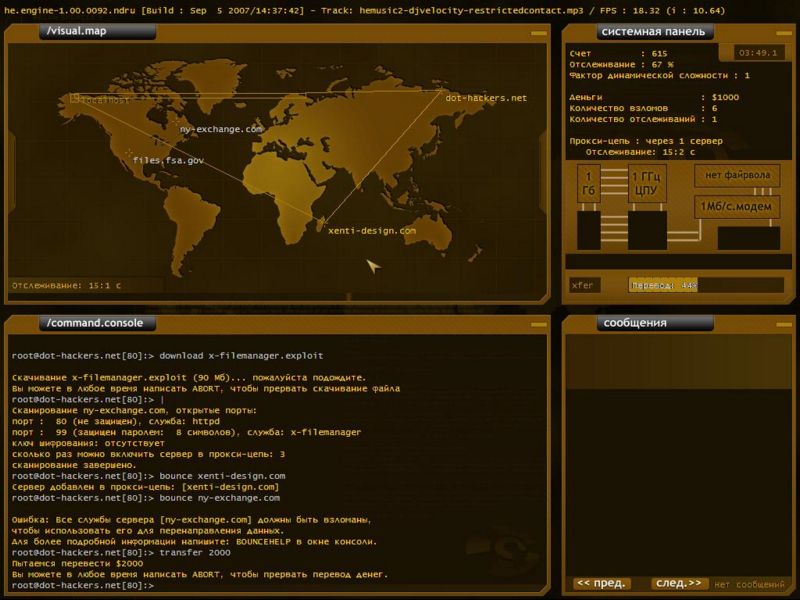Image resolution: width=800 pixels, height=600 pixels.
Task: Collapse the /visual.map panel via its minimize bar
Action: (538, 33)
